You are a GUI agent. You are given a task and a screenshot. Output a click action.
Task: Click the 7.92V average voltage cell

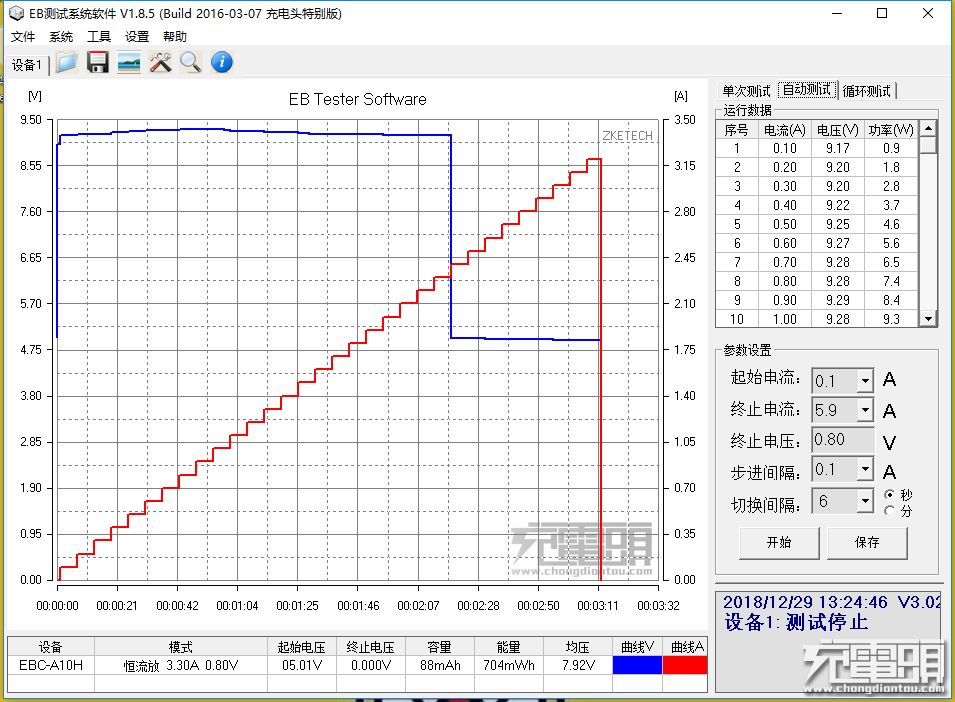(x=577, y=665)
